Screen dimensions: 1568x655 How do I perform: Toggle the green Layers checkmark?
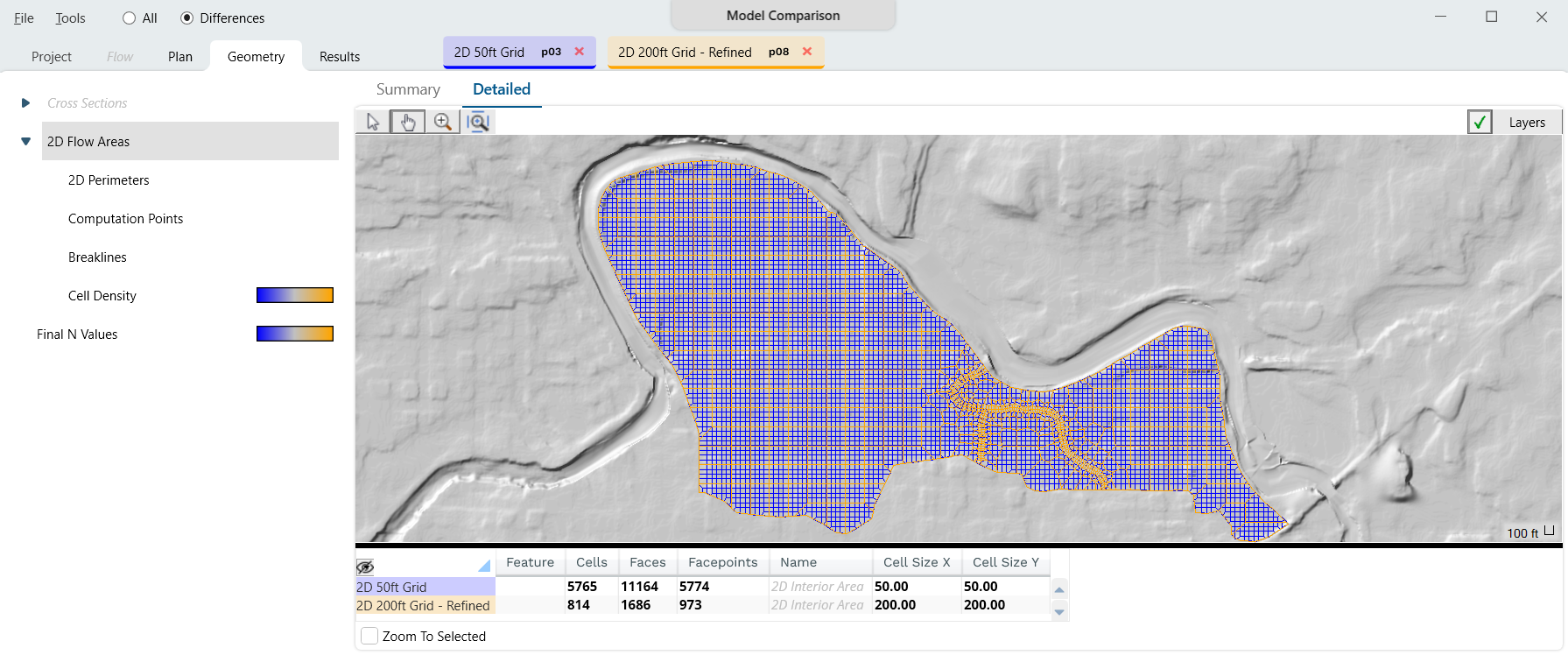[x=1480, y=123]
